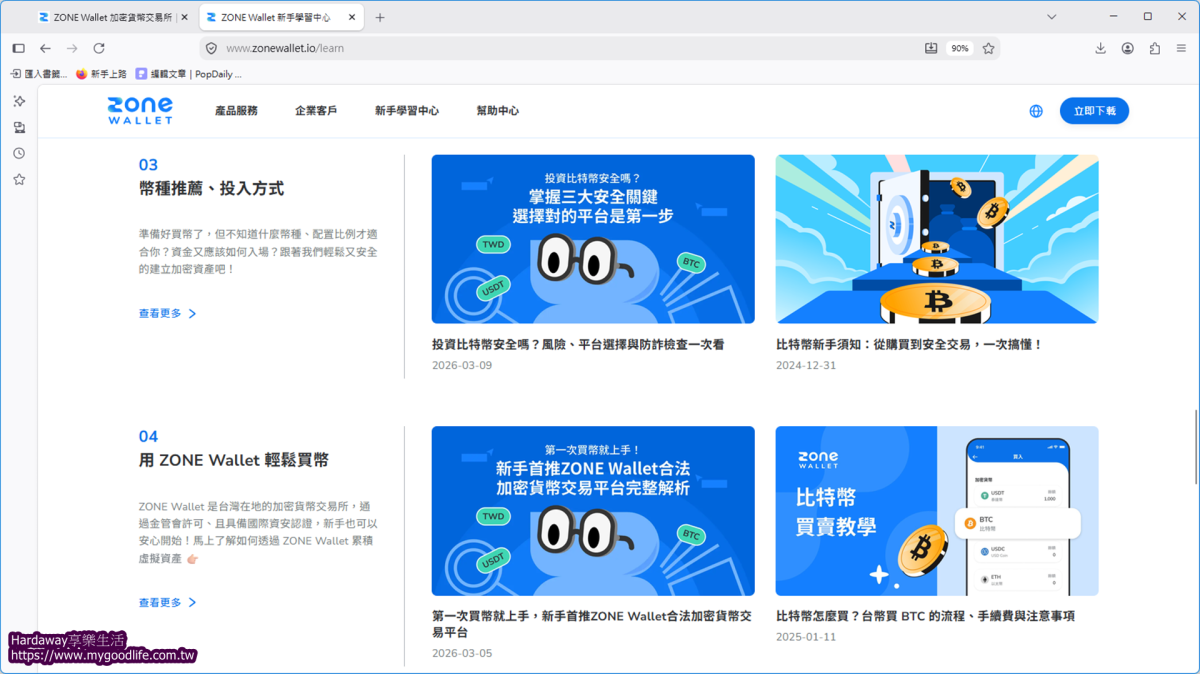Open sidebar history clock icon
The image size is (1200, 674).
[x=19, y=153]
